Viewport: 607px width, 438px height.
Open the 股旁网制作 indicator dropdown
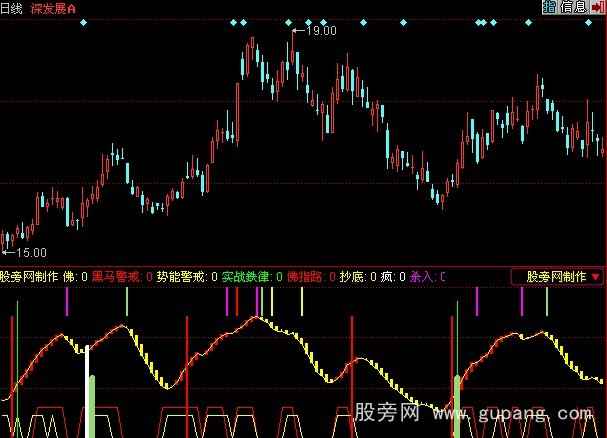[563, 276]
